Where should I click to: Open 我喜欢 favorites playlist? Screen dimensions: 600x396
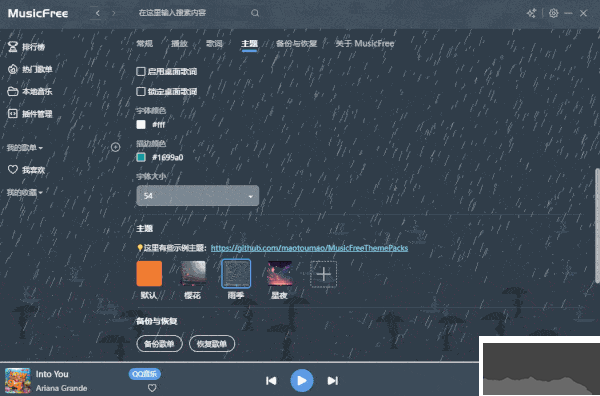coord(26,170)
